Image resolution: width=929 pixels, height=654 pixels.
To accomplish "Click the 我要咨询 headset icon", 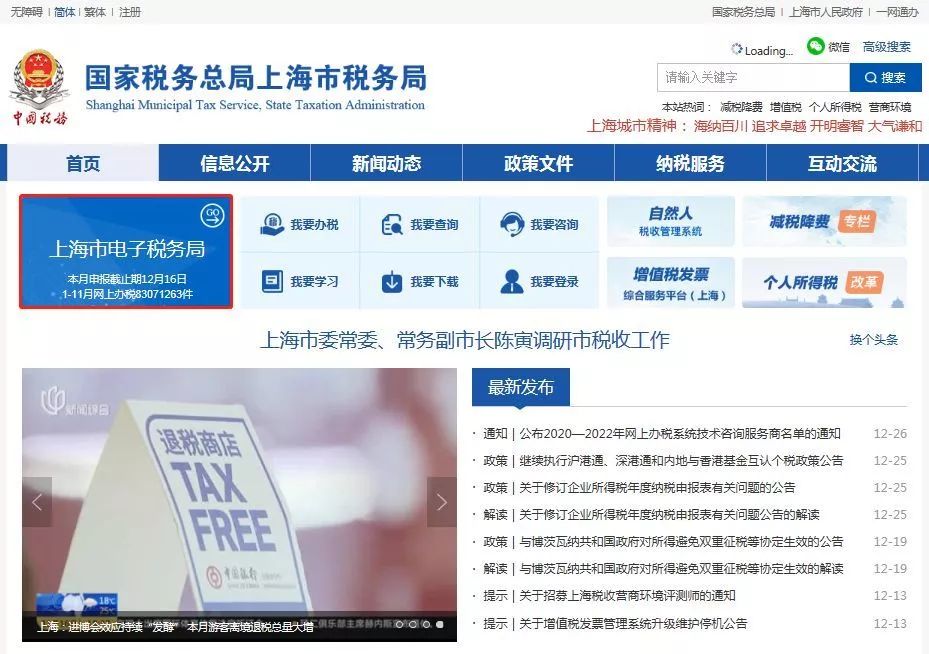I will point(511,225).
